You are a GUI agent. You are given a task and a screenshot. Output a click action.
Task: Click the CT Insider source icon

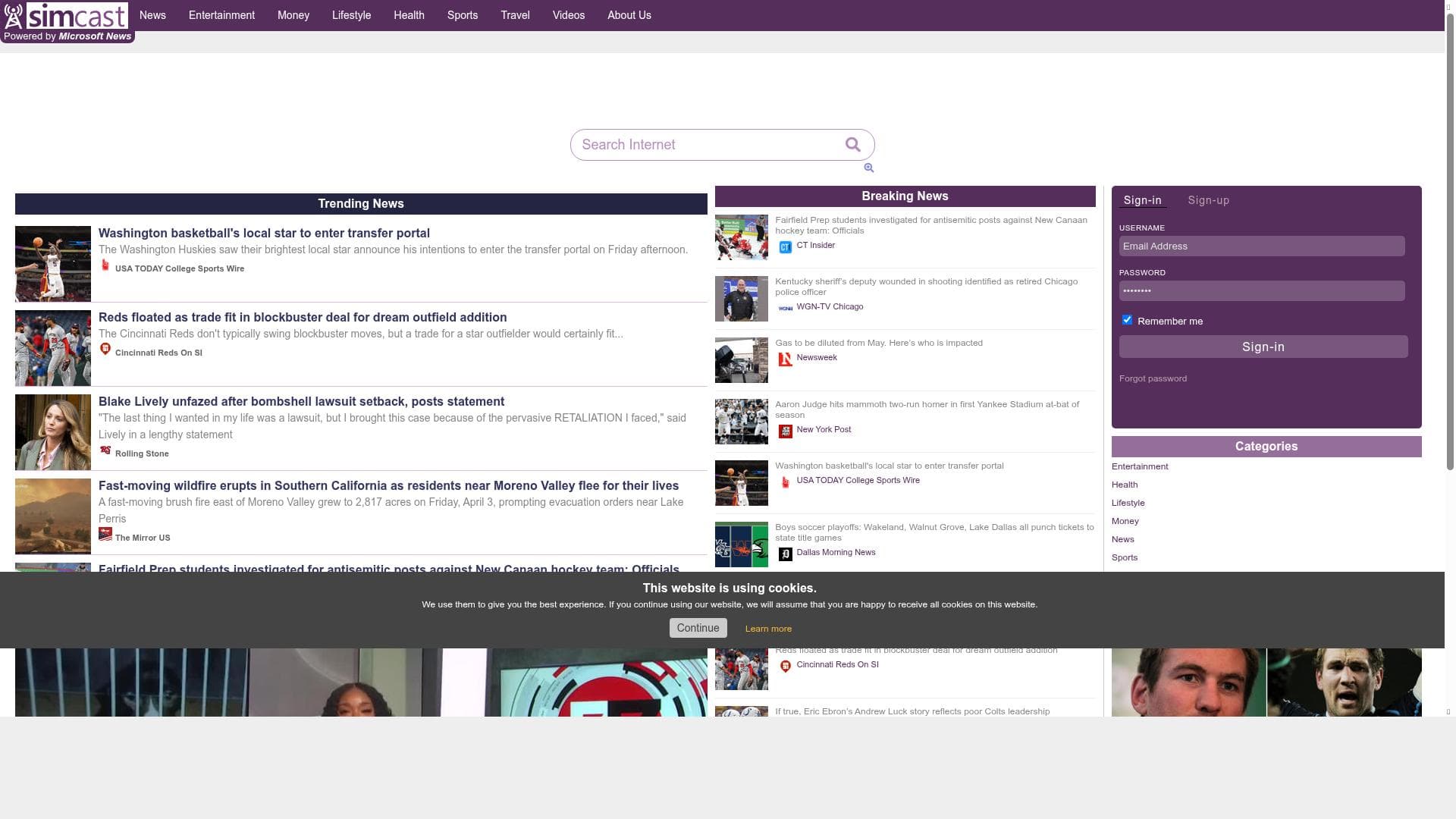785,246
